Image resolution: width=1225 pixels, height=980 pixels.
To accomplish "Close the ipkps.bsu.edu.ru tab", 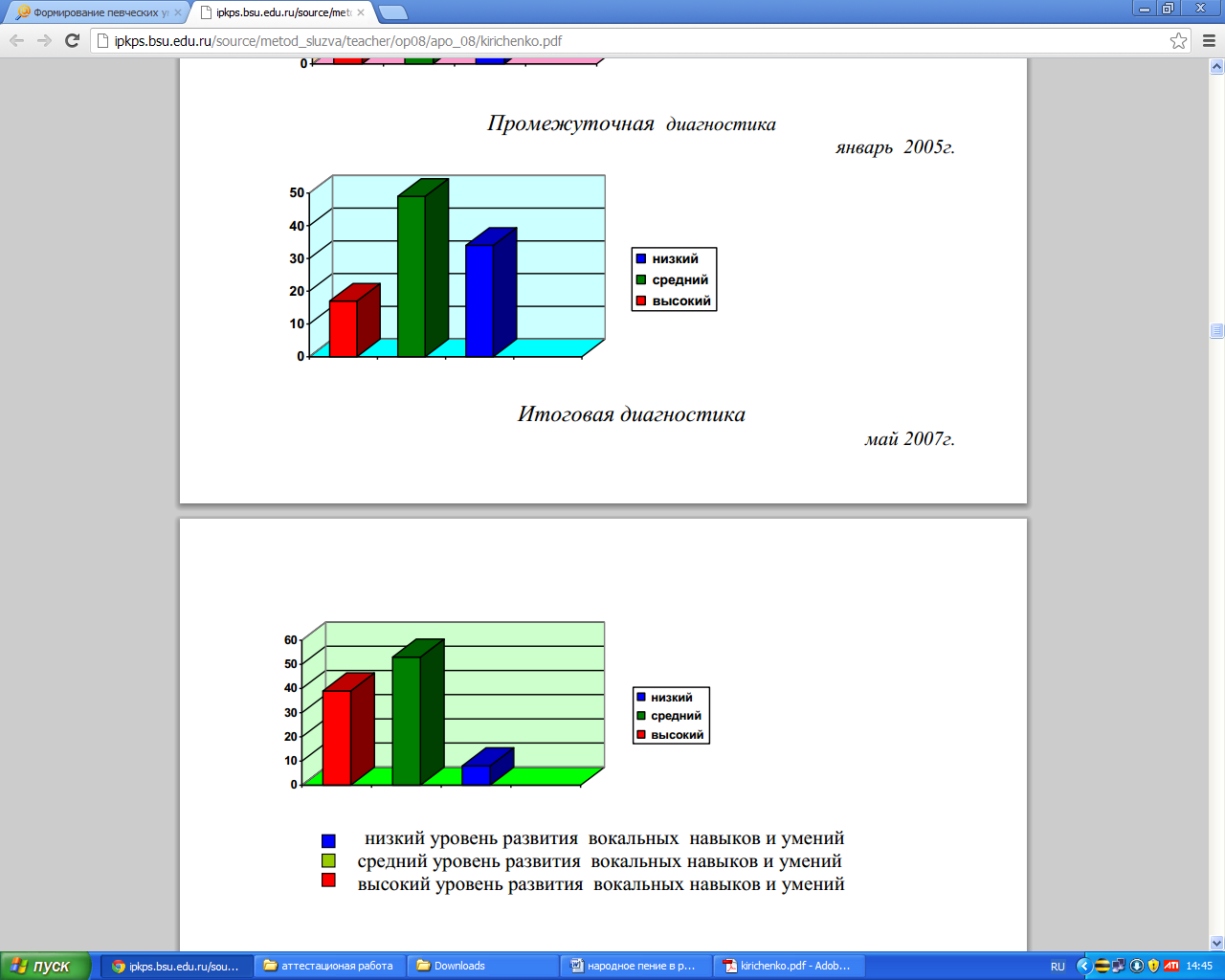I will [x=361, y=12].
